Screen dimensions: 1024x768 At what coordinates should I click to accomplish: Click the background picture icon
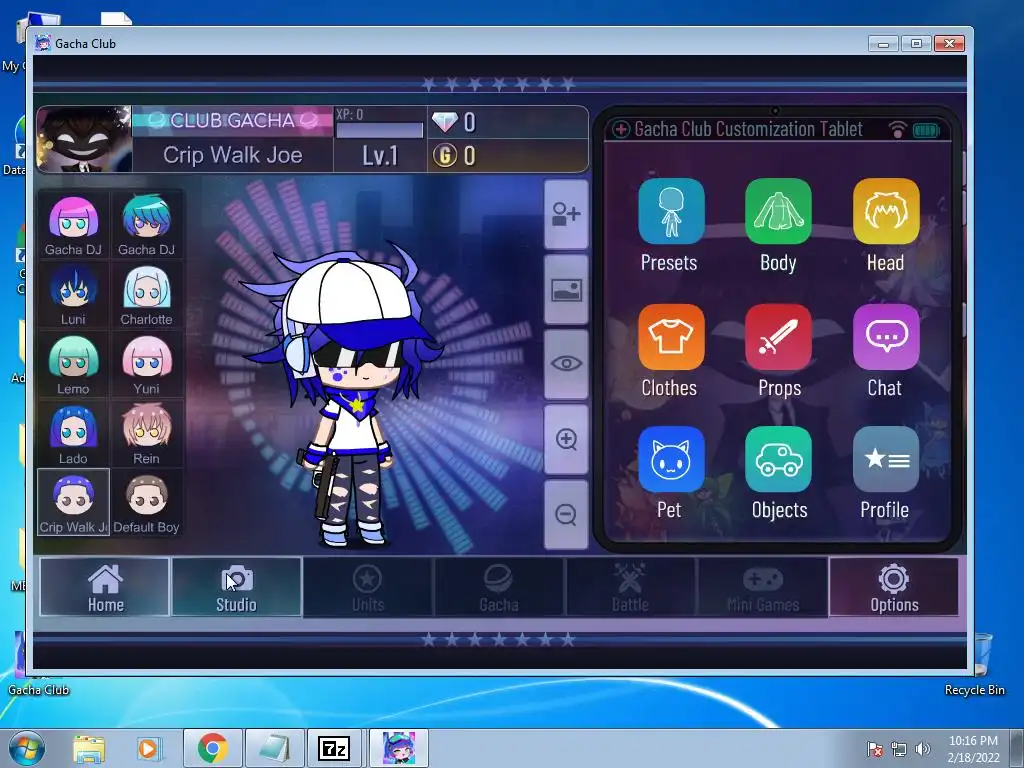pyautogui.click(x=566, y=289)
